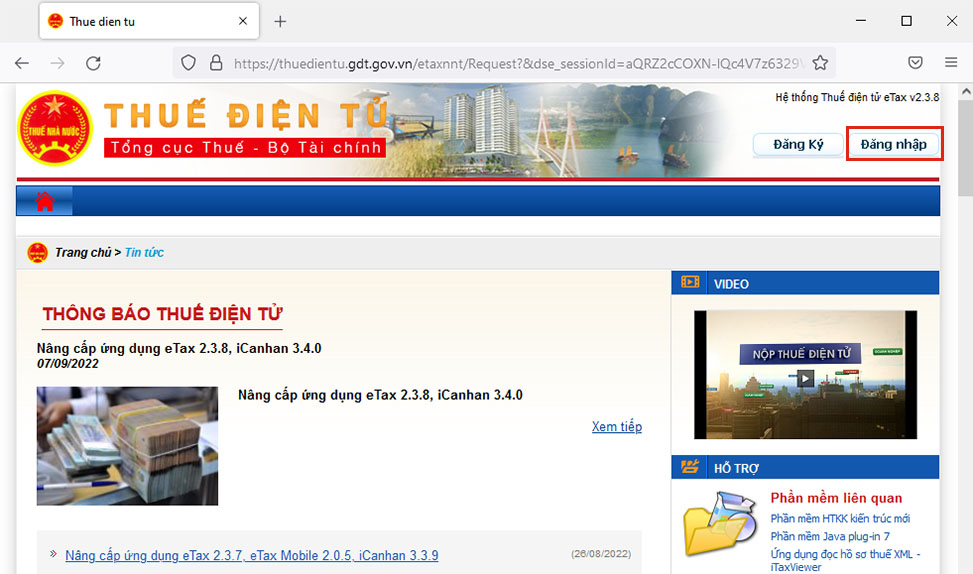Open the Firefox hamburger menu
Screen dimensions: 973x574
click(951, 63)
